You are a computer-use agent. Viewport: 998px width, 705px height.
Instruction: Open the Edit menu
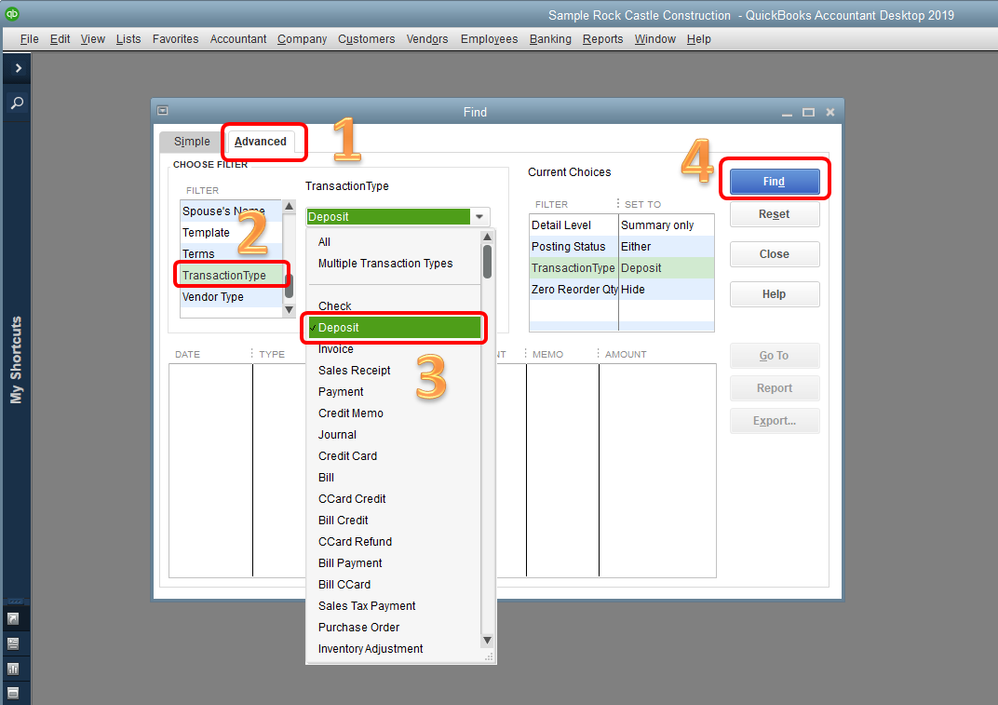(60, 39)
